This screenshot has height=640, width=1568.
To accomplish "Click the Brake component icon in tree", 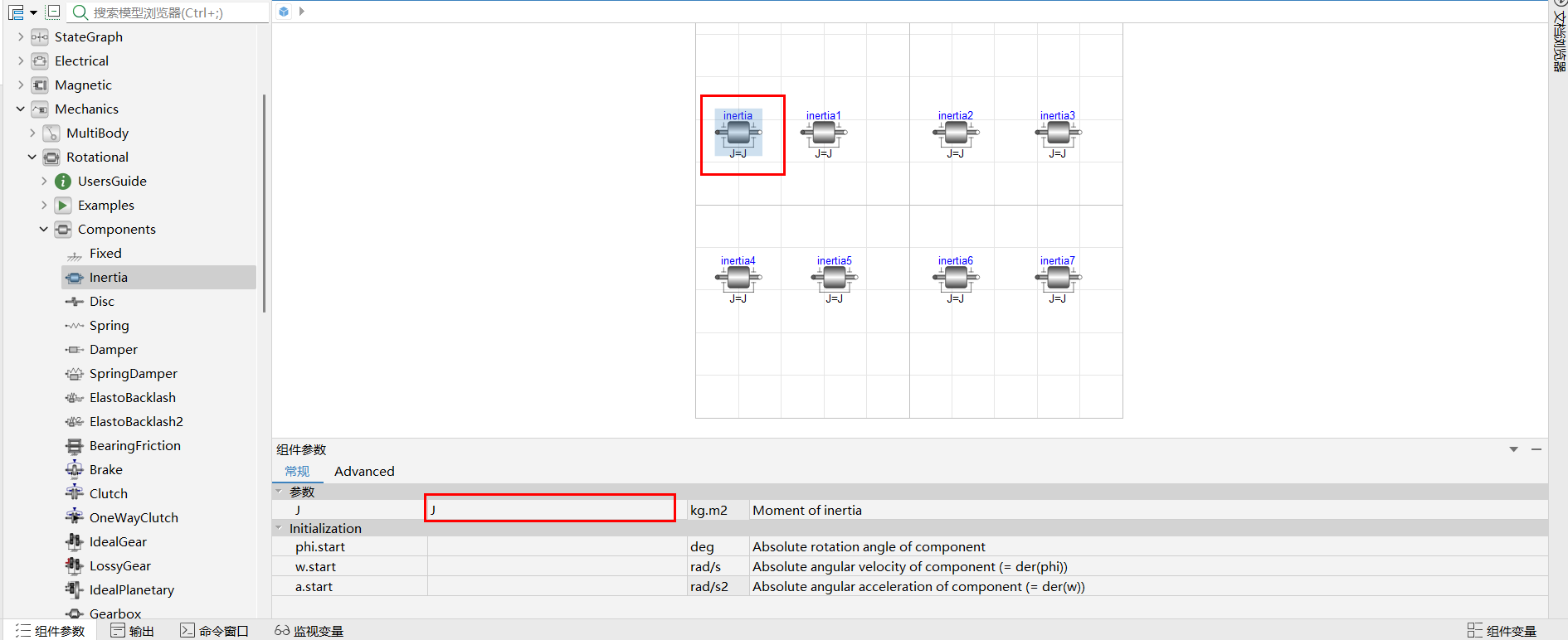I will pyautogui.click(x=75, y=470).
